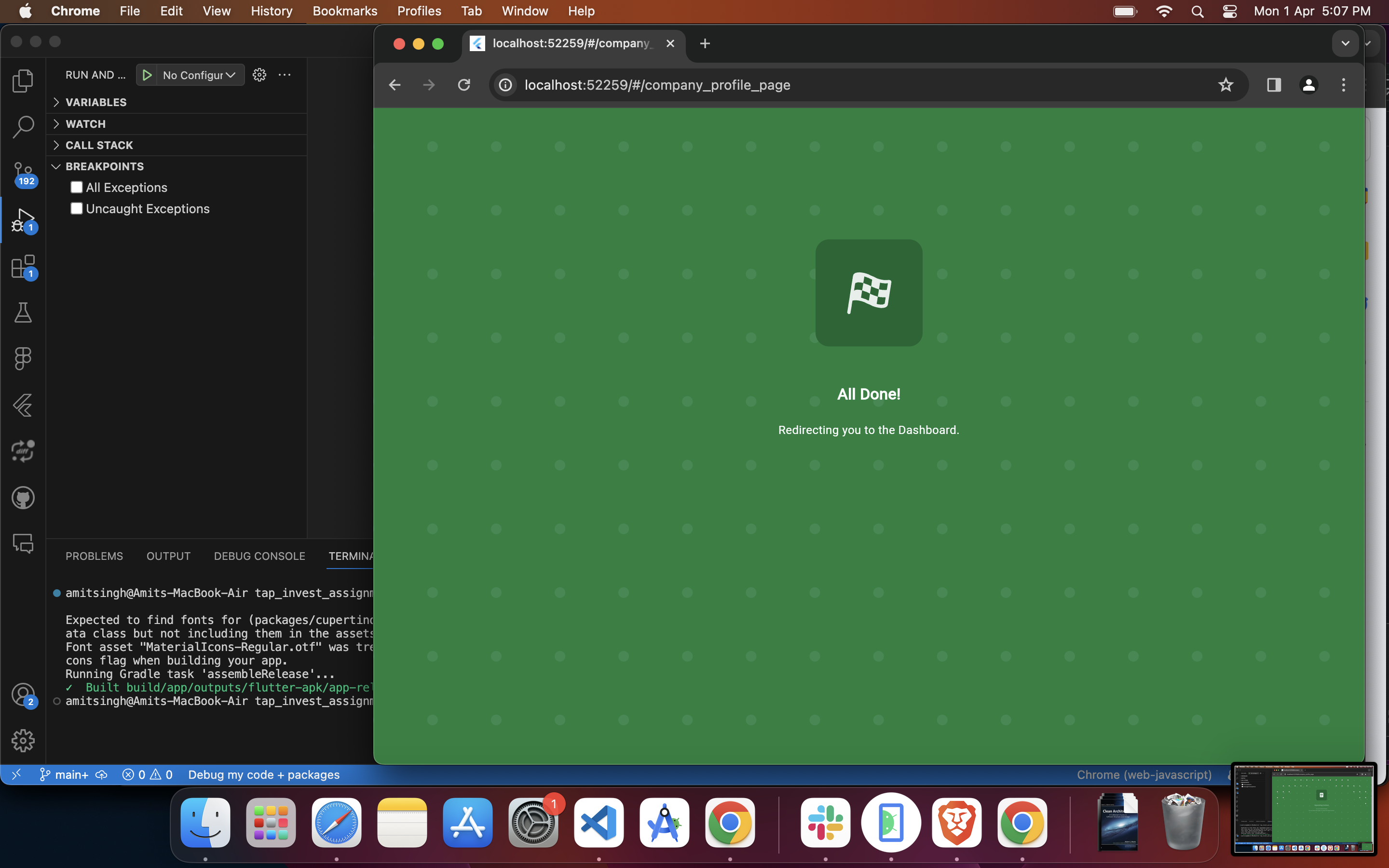The width and height of the screenshot is (1389, 868).
Task: Click the Chrome address bar URL field
Action: [x=657, y=85]
